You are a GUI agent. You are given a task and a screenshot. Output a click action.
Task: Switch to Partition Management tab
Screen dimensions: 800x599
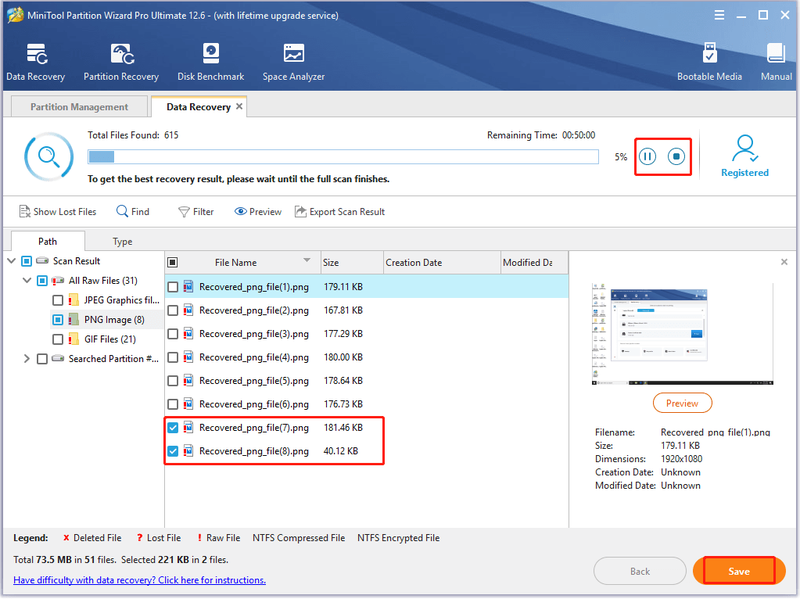point(79,107)
